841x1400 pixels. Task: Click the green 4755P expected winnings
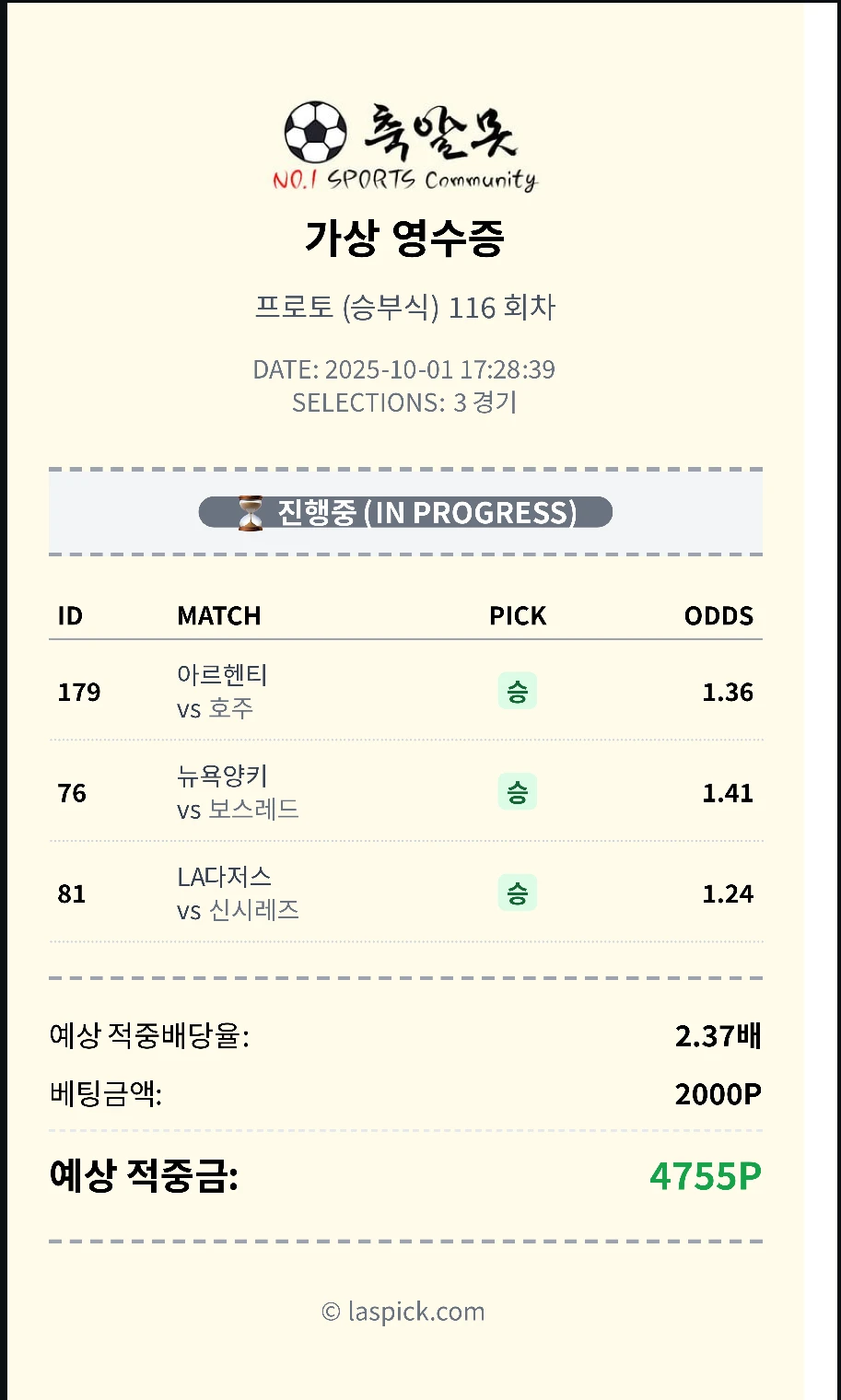(706, 1176)
